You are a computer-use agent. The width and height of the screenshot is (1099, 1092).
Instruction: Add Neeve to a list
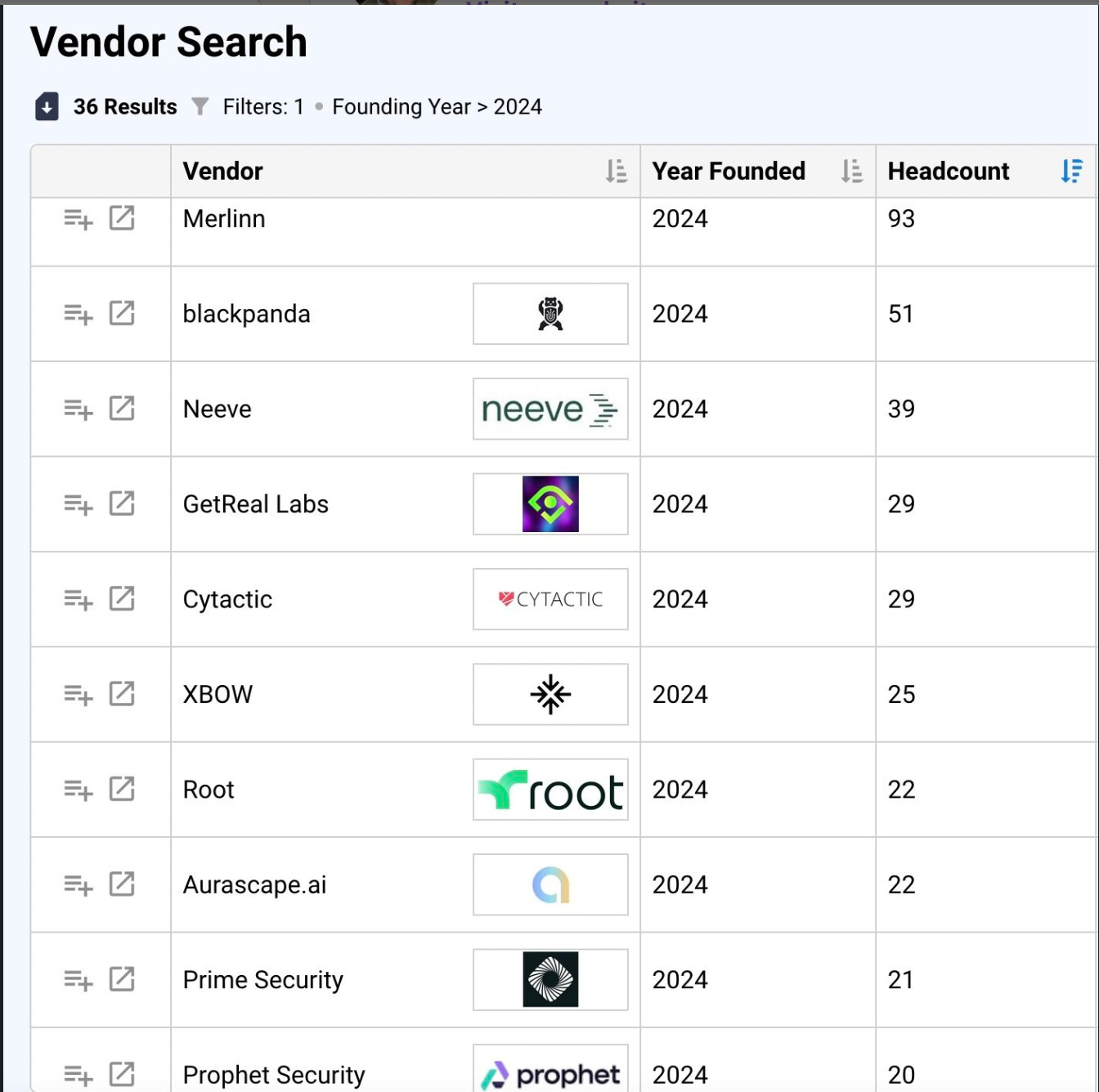click(78, 409)
